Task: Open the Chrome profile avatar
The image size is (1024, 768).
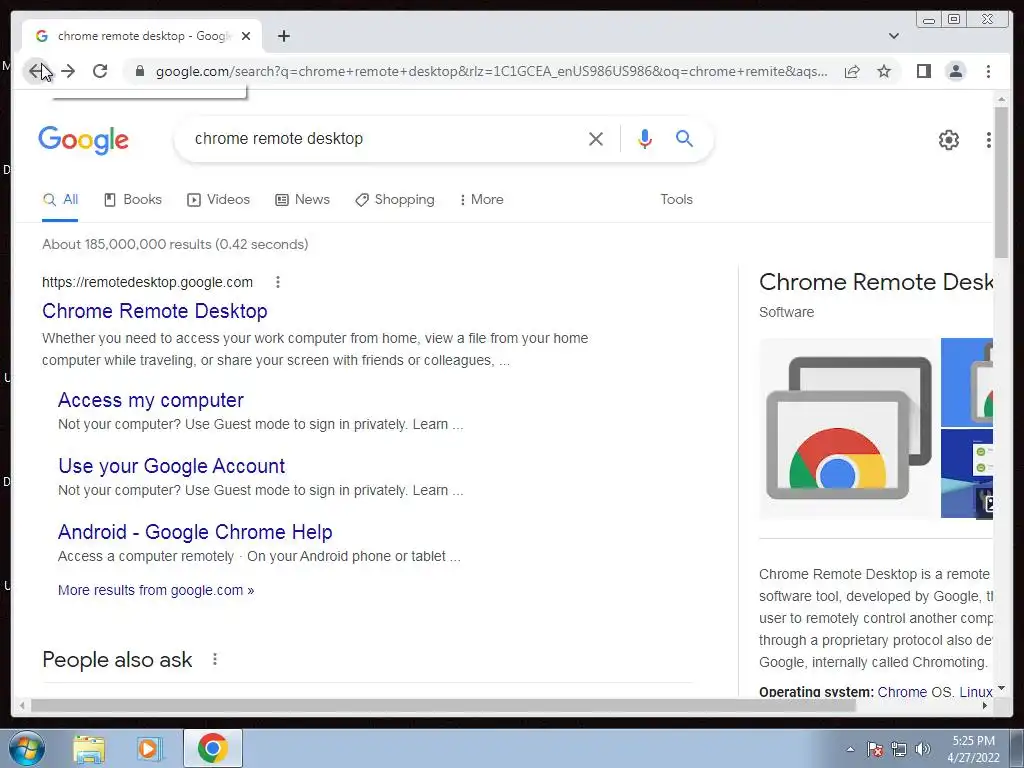Action: 955,71
